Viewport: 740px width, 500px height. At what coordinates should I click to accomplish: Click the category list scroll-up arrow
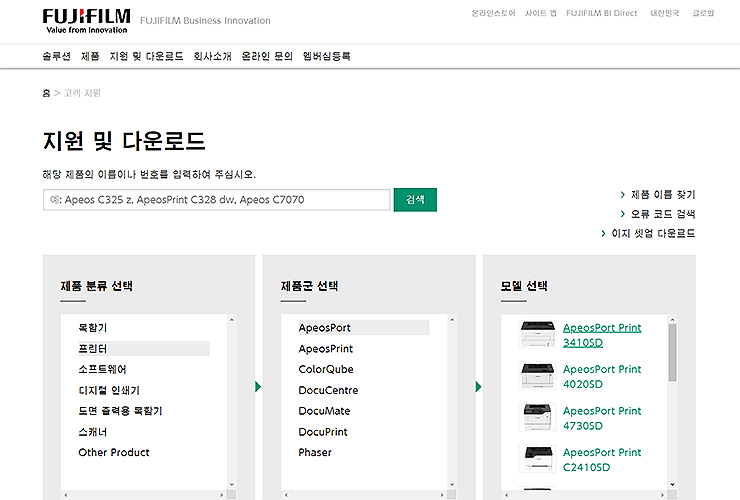click(232, 320)
